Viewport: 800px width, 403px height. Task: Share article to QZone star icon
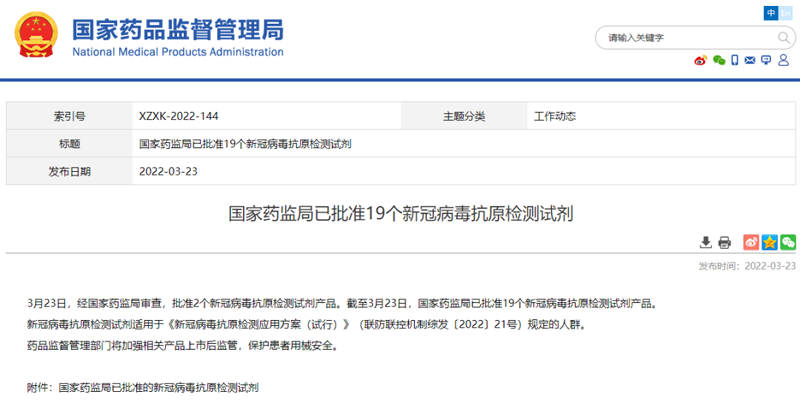pos(769,242)
